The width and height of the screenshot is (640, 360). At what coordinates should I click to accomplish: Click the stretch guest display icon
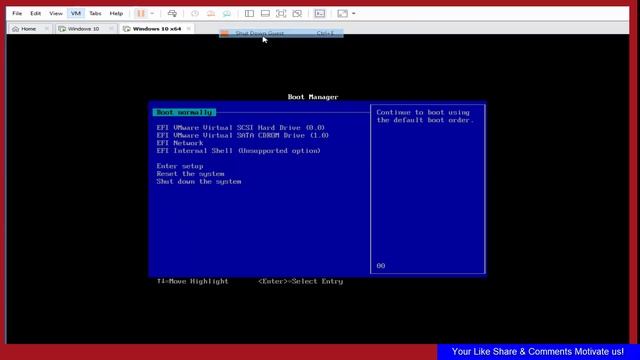[342, 13]
